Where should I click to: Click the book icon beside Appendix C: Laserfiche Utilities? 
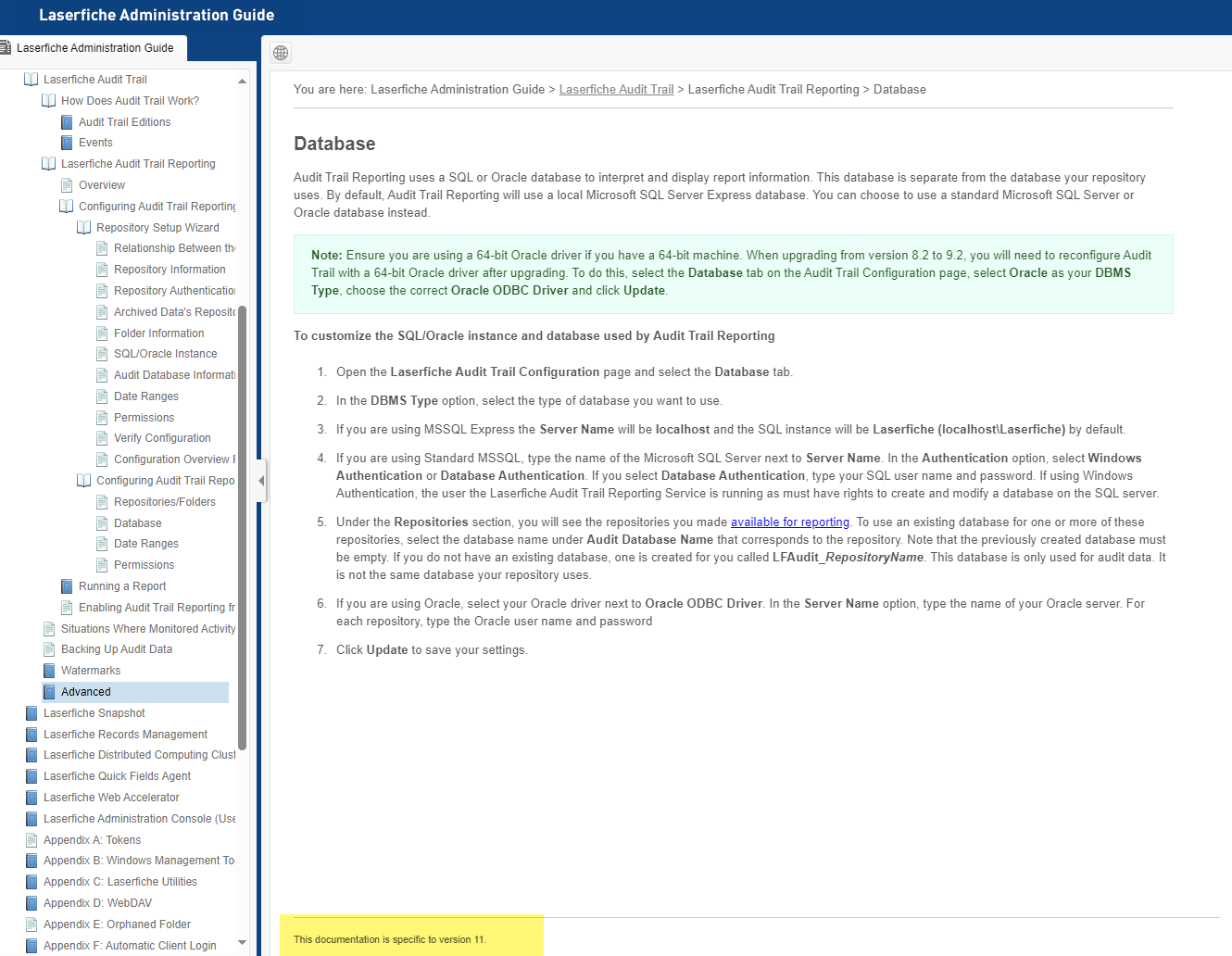click(31, 882)
